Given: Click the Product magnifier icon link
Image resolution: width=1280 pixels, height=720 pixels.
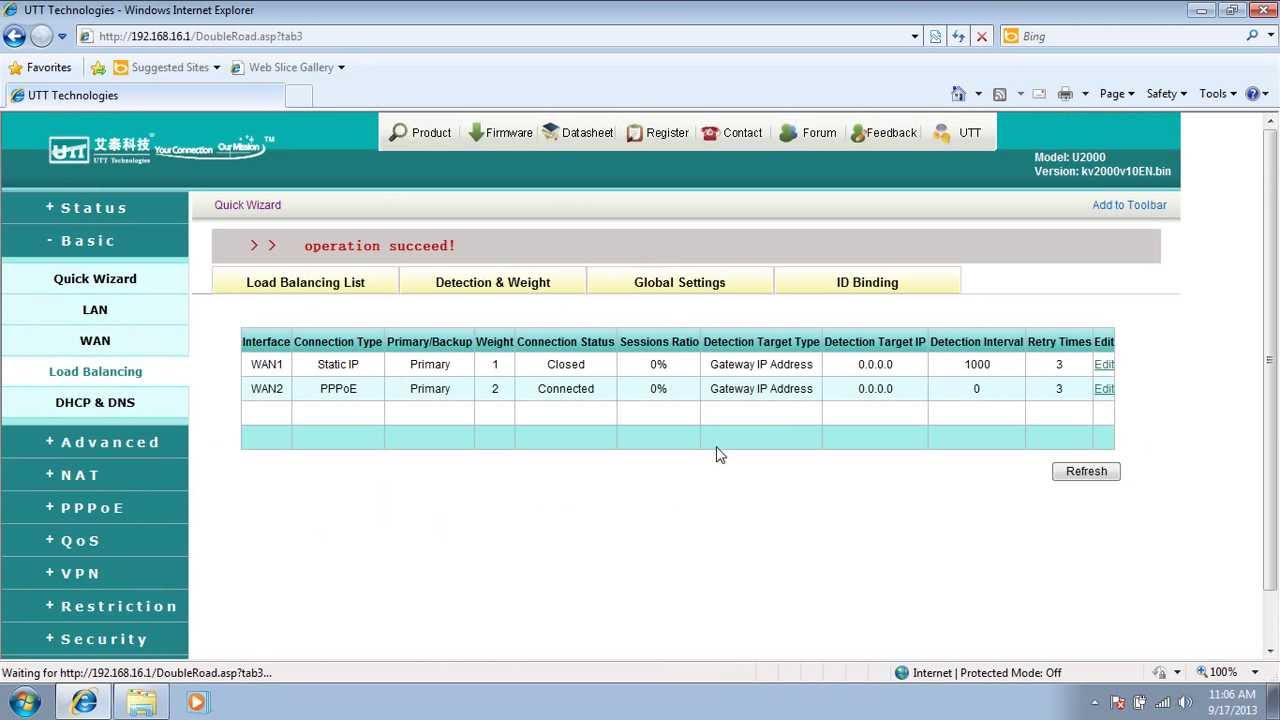Looking at the screenshot, I should [x=398, y=132].
